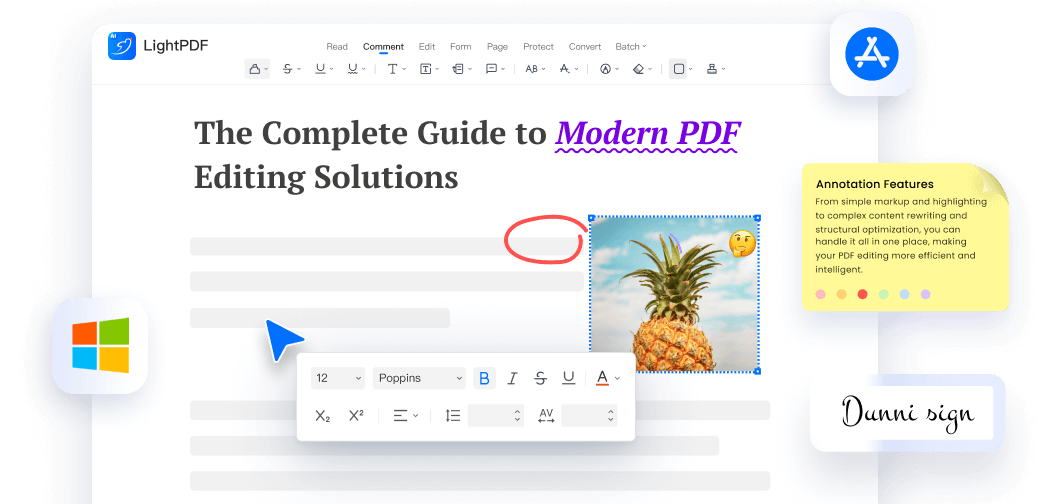Select the straight Underline annotation tool in the top toolbar
This screenshot has height=504, width=1048.
point(320,69)
